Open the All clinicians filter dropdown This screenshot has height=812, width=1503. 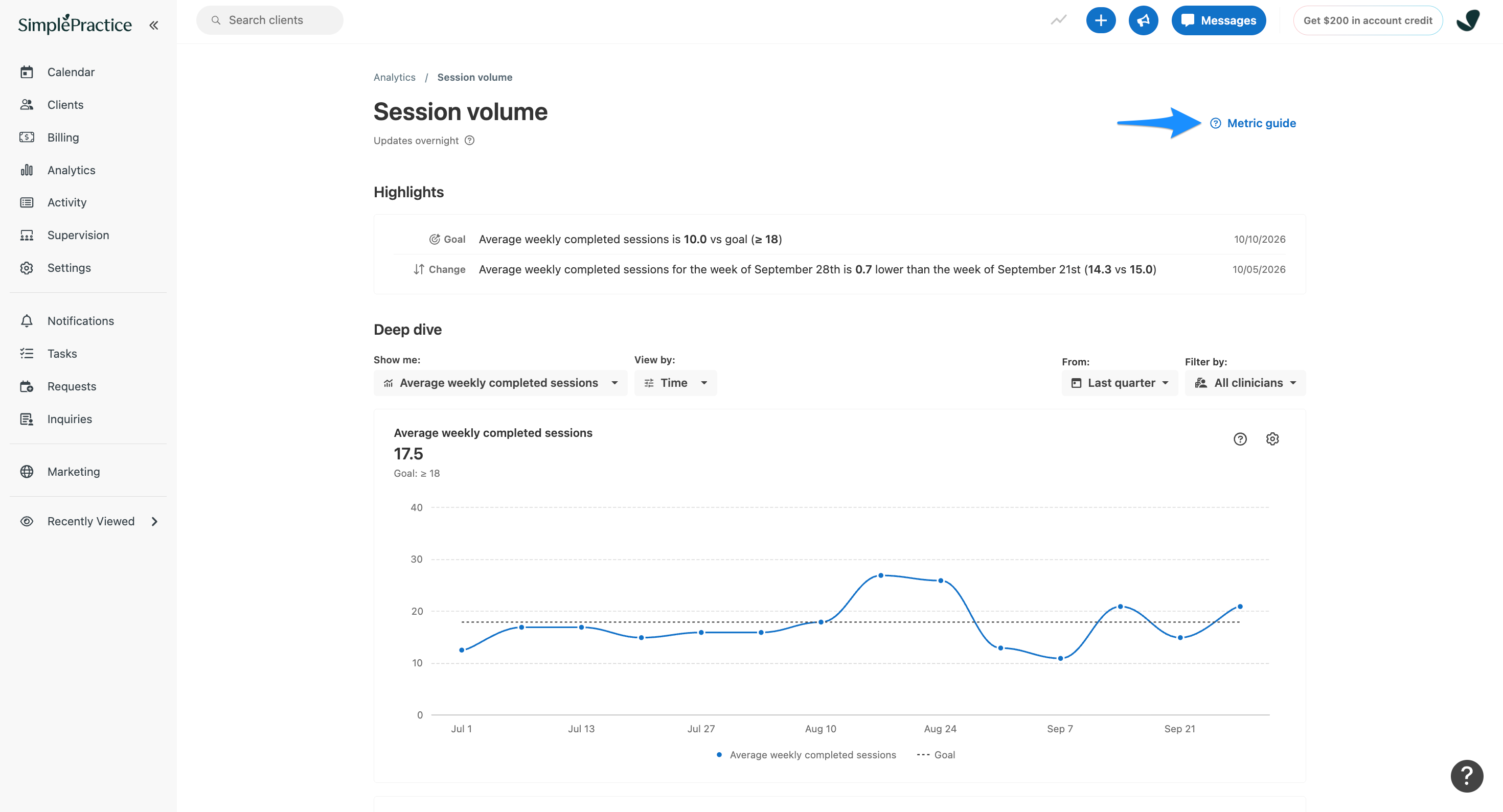point(1244,383)
